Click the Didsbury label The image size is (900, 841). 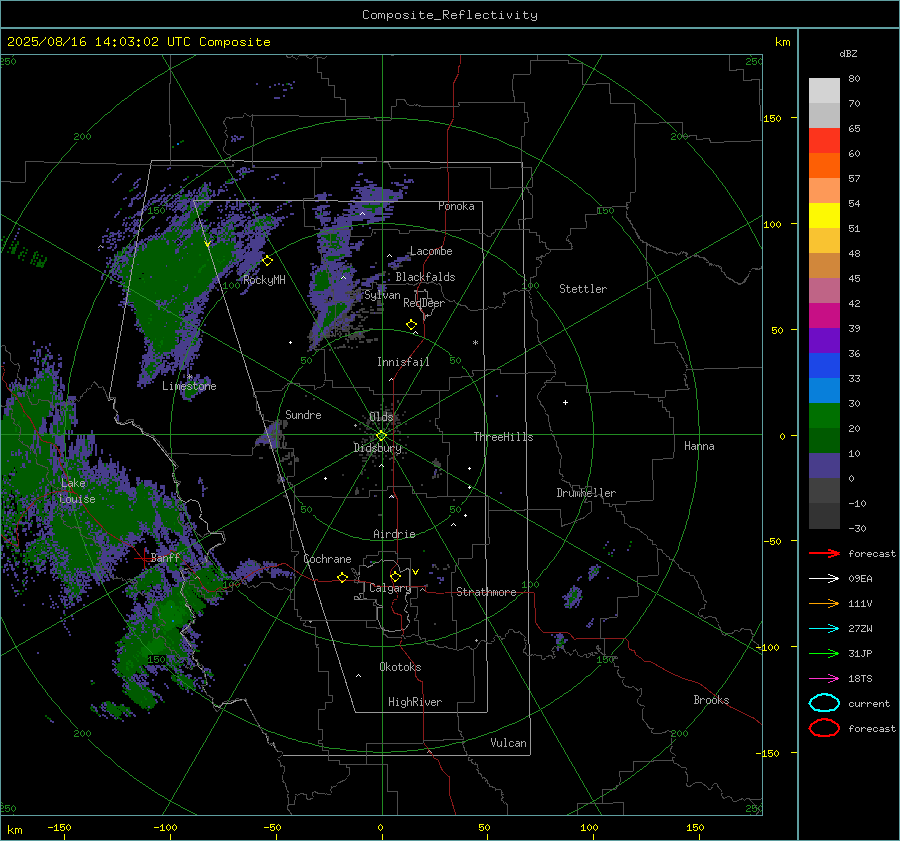pos(377,448)
